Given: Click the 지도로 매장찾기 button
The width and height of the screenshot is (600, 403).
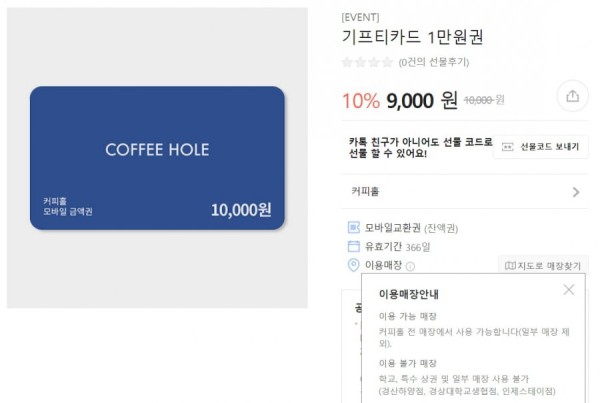Looking at the screenshot, I should 543,265.
